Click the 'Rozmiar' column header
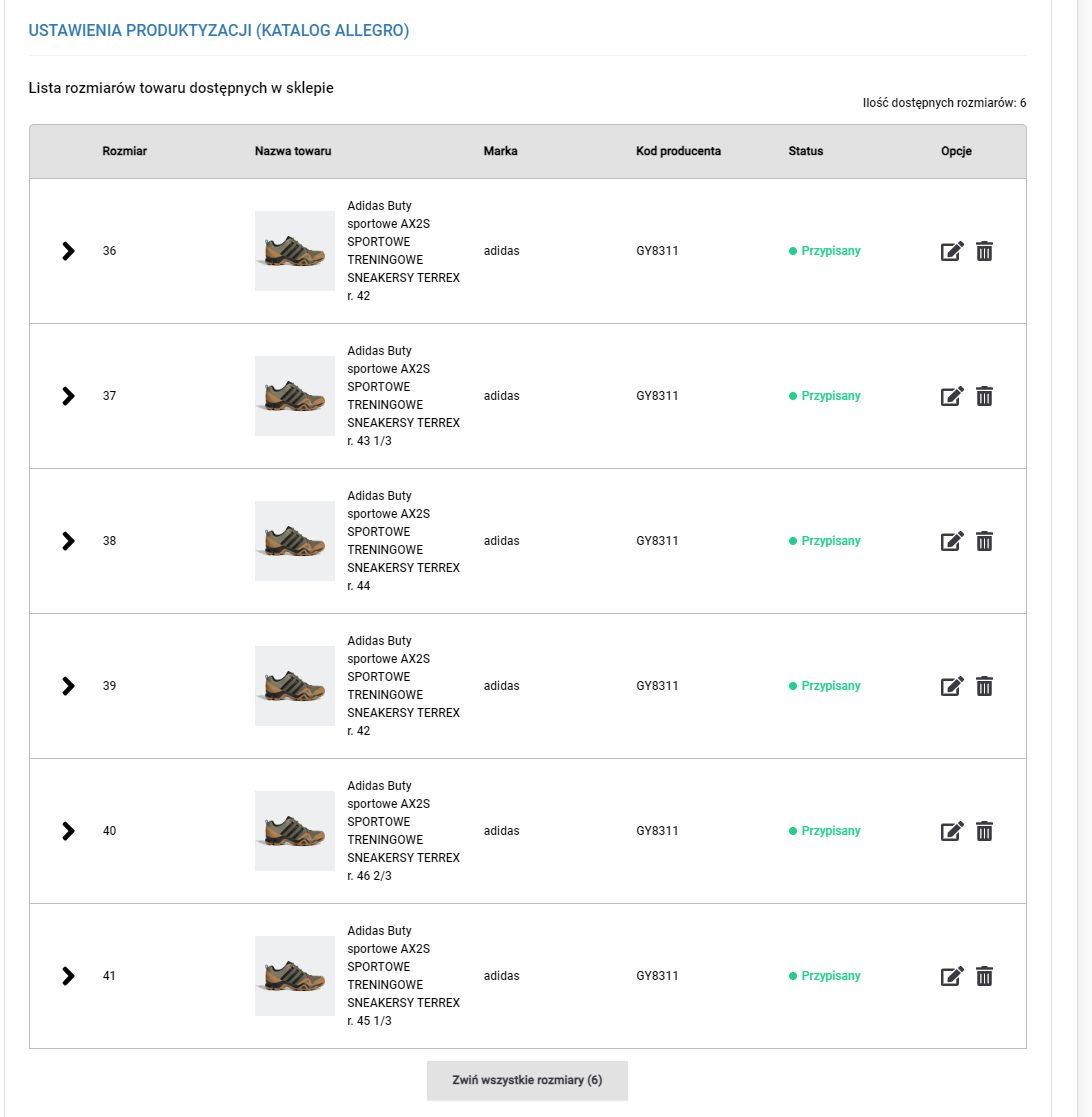The width and height of the screenshot is (1092, 1117). [x=125, y=151]
